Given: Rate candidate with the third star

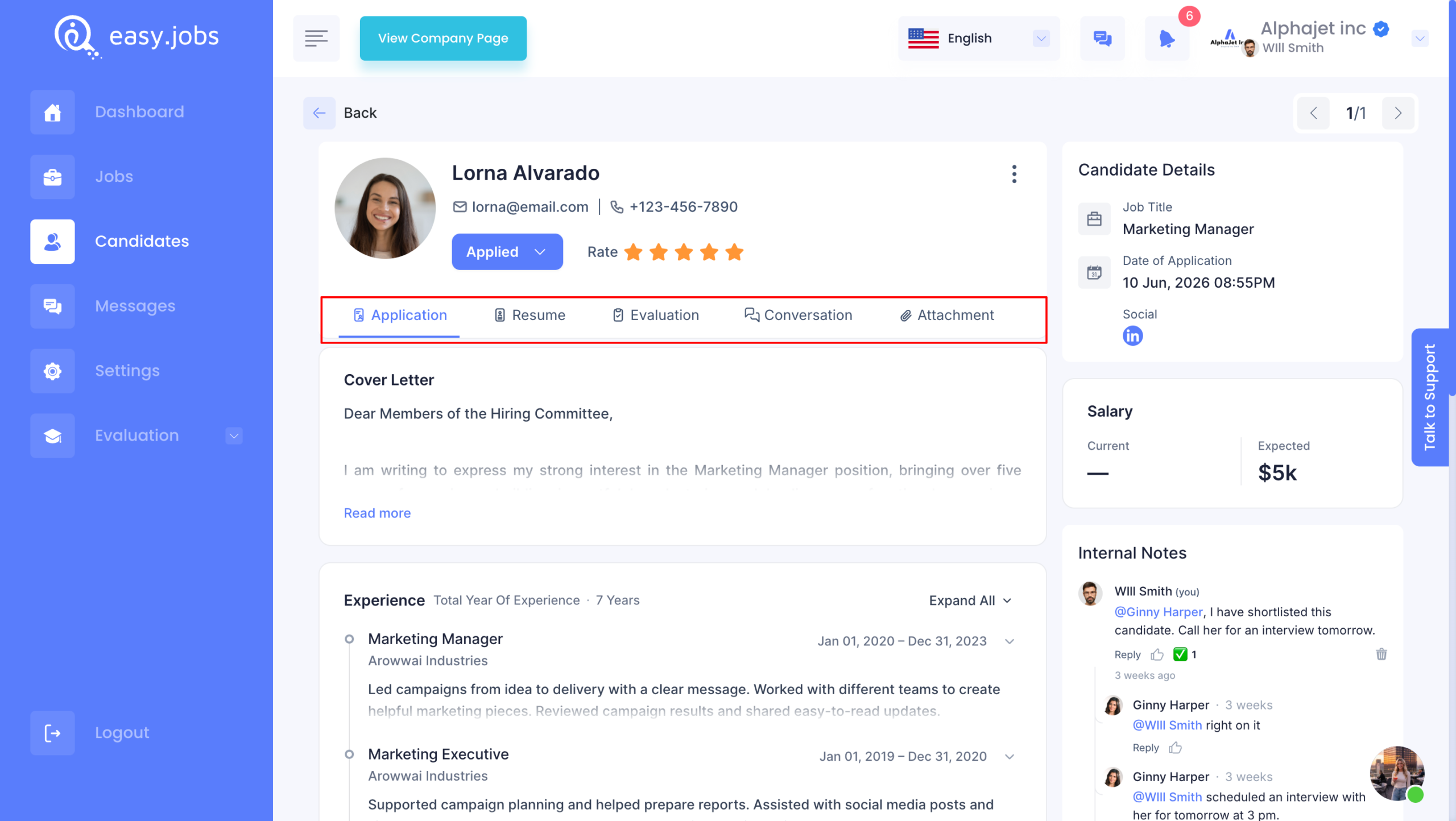Looking at the screenshot, I should point(684,252).
